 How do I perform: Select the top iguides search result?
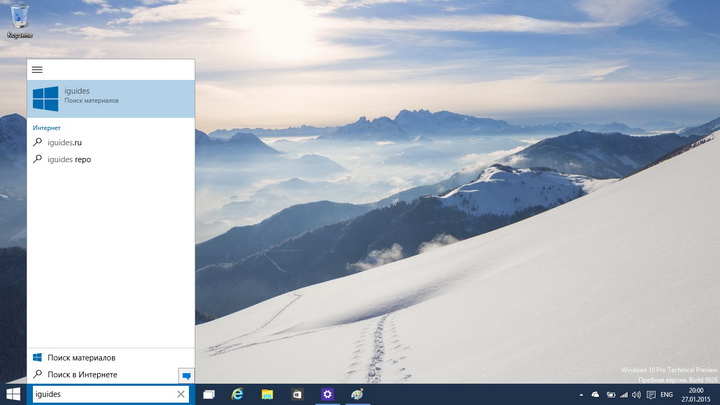(x=110, y=97)
